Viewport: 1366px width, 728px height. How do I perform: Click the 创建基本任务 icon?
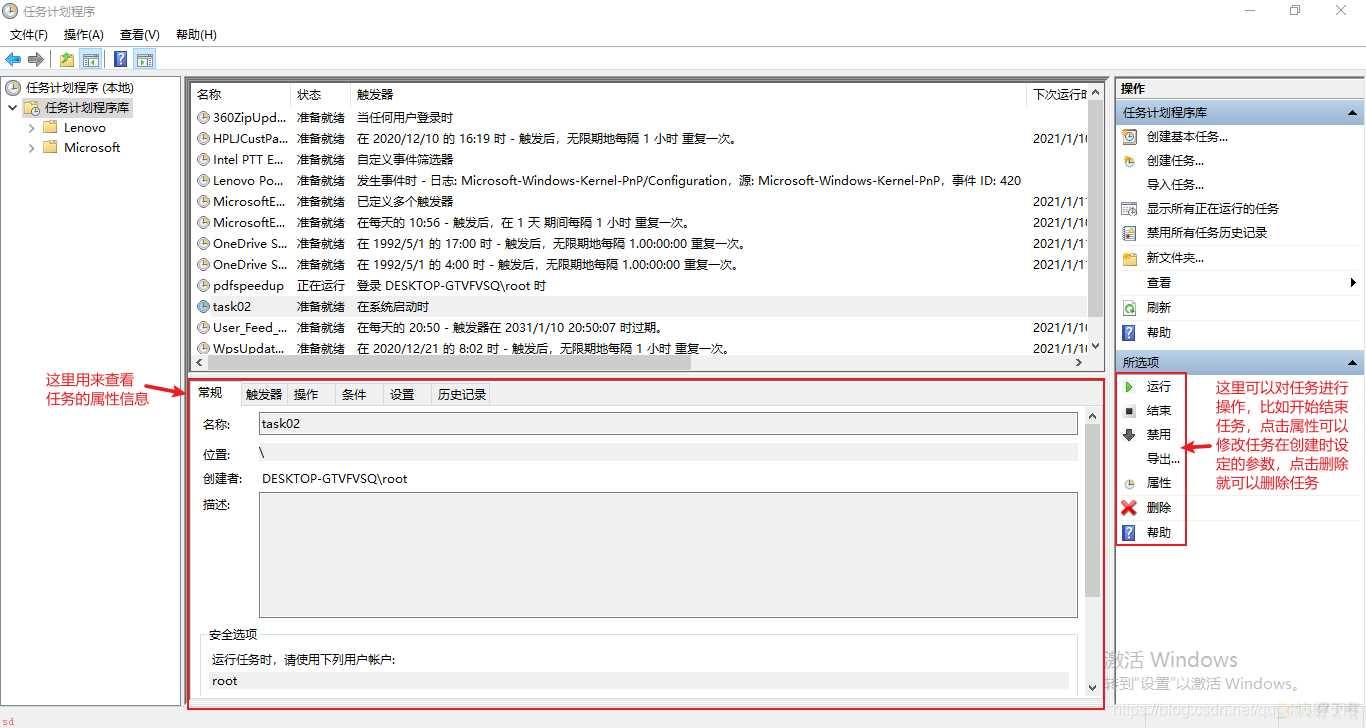coord(1130,137)
